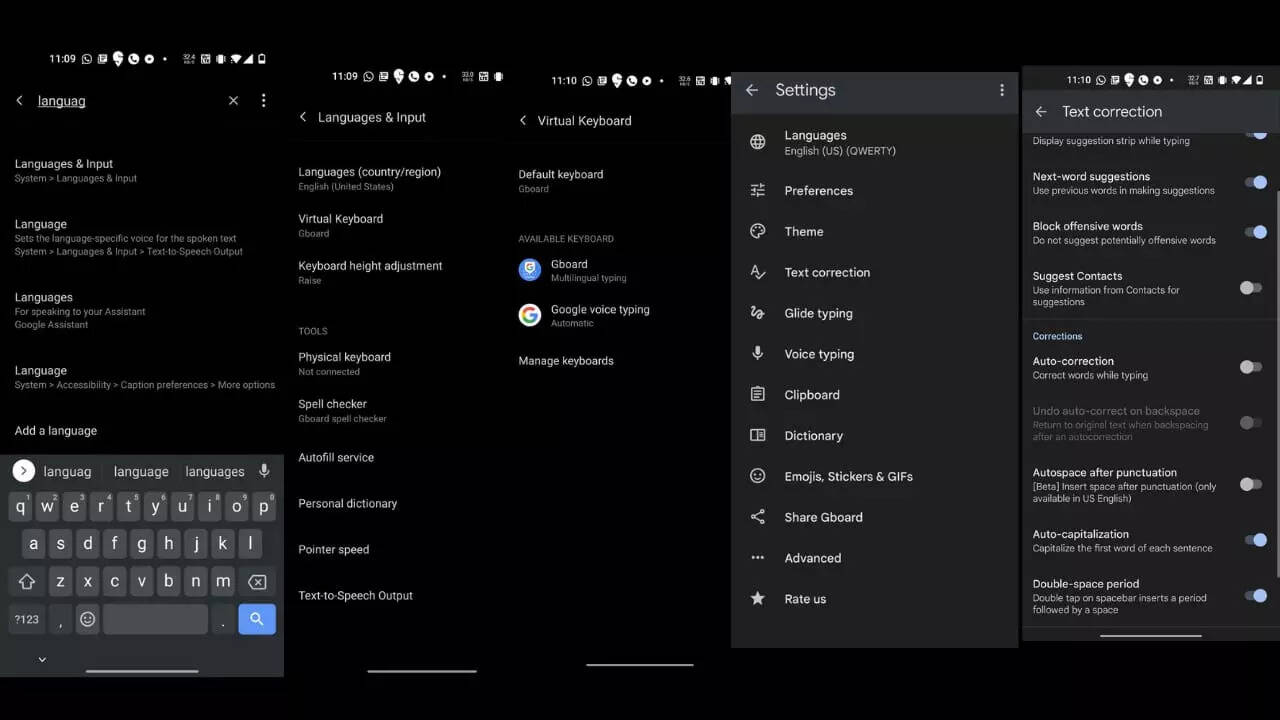Viewport: 1280px width, 720px height.
Task: Open three-dot menu in search screen
Action: [264, 100]
